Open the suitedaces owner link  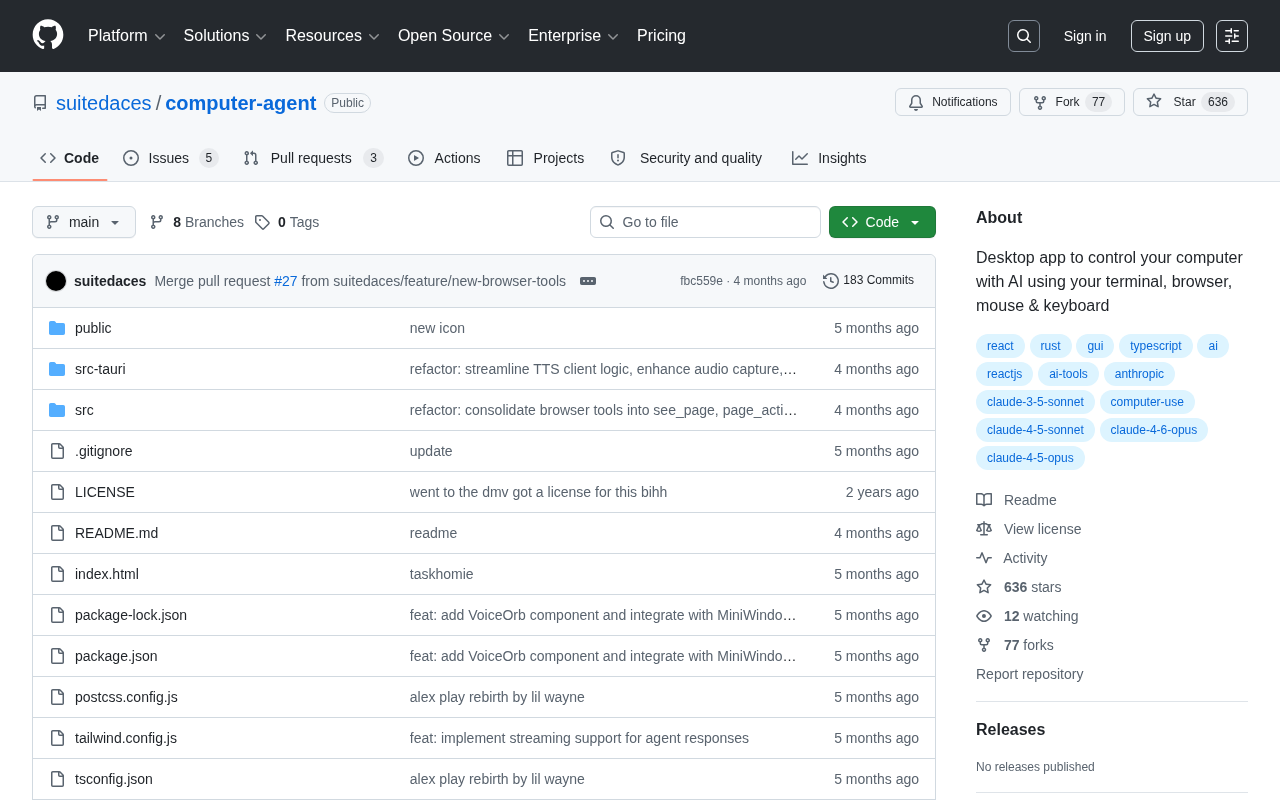coord(104,103)
